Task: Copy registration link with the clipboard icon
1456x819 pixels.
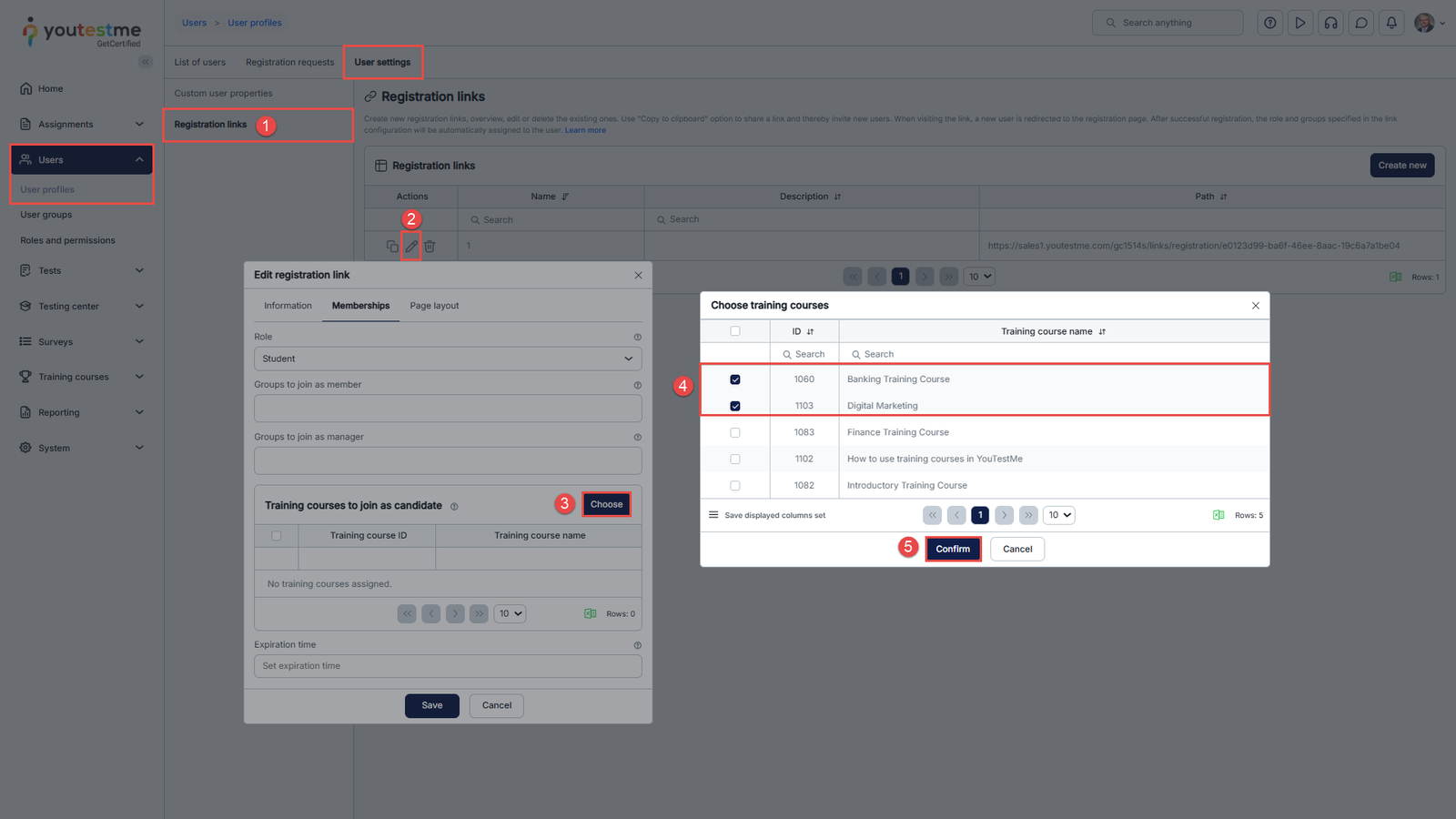Action: coord(392,246)
